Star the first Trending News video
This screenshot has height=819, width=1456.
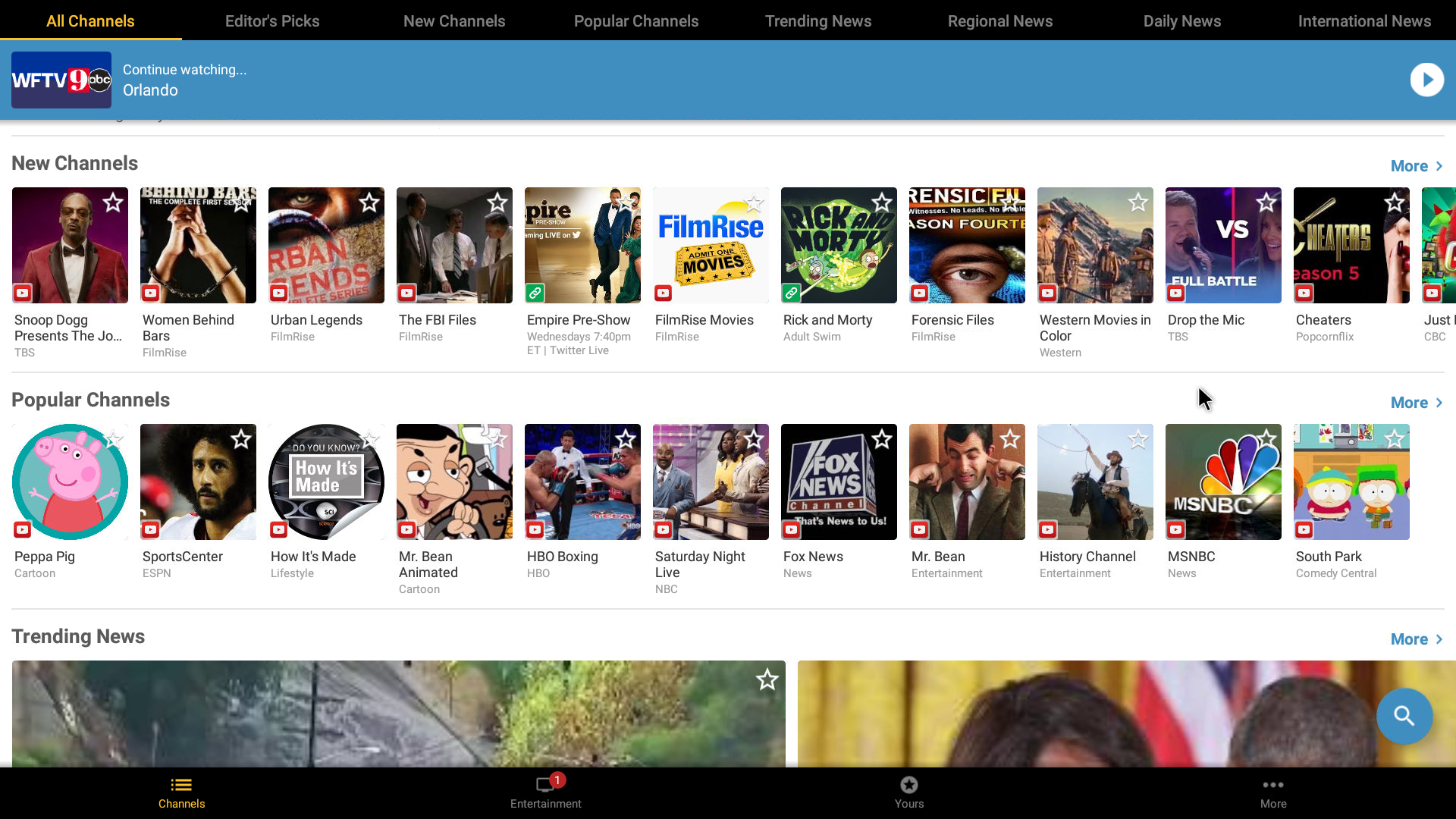[767, 679]
